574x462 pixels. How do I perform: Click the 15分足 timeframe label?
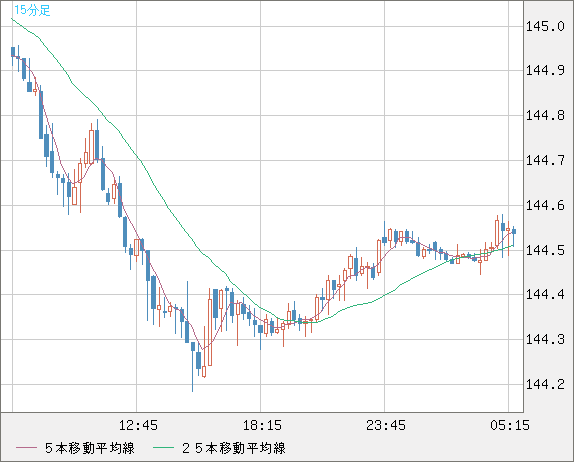click(32, 10)
